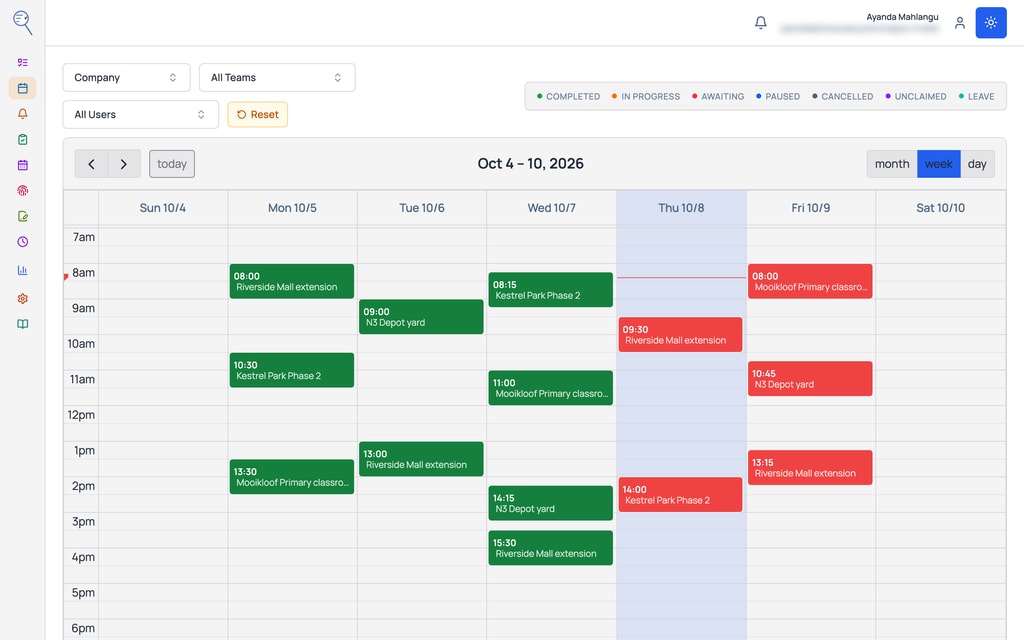Open Wednesday 14:15 N3 Depot yard event
The height and width of the screenshot is (640, 1024).
551,503
